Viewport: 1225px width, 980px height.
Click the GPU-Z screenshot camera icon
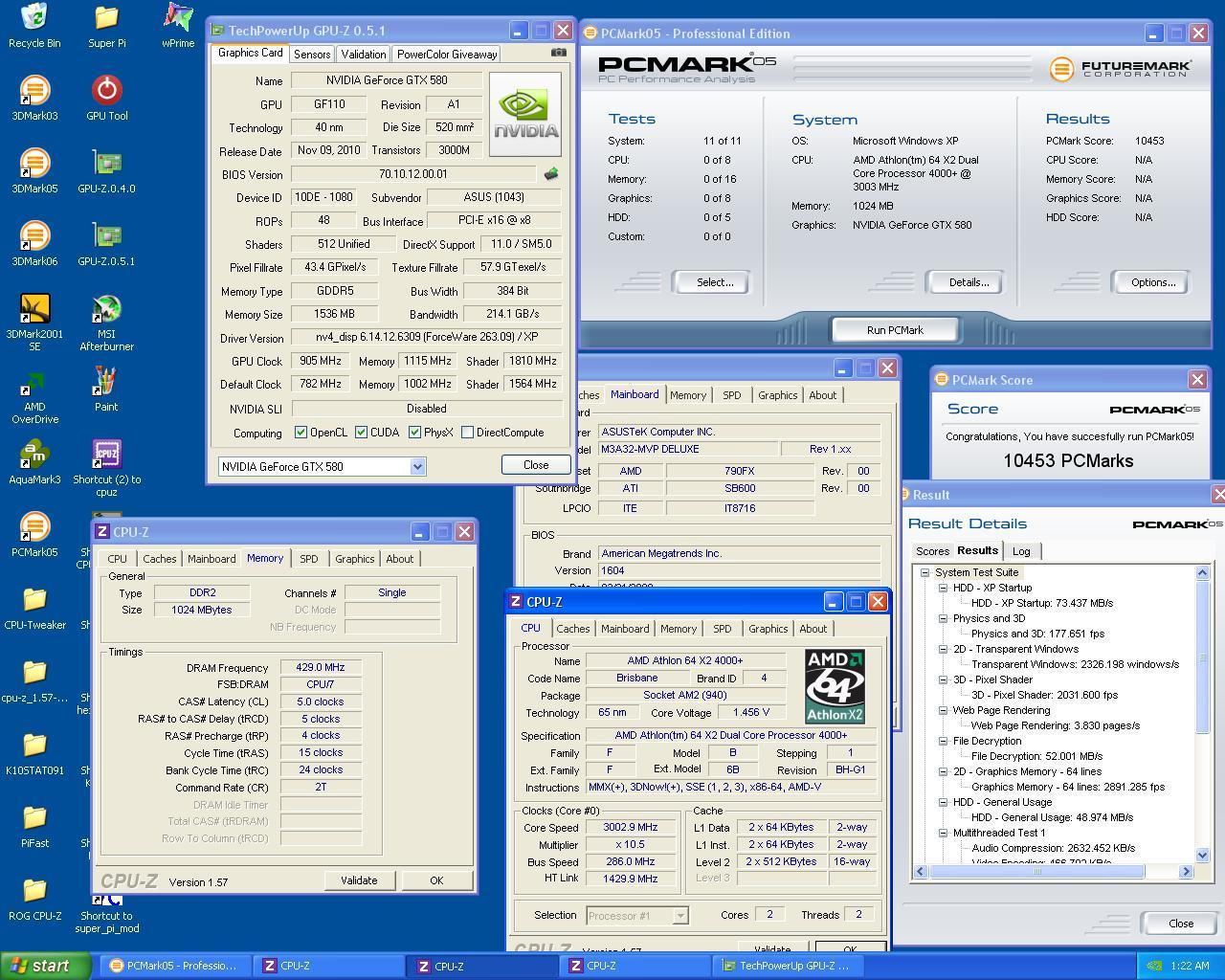pyautogui.click(x=559, y=53)
